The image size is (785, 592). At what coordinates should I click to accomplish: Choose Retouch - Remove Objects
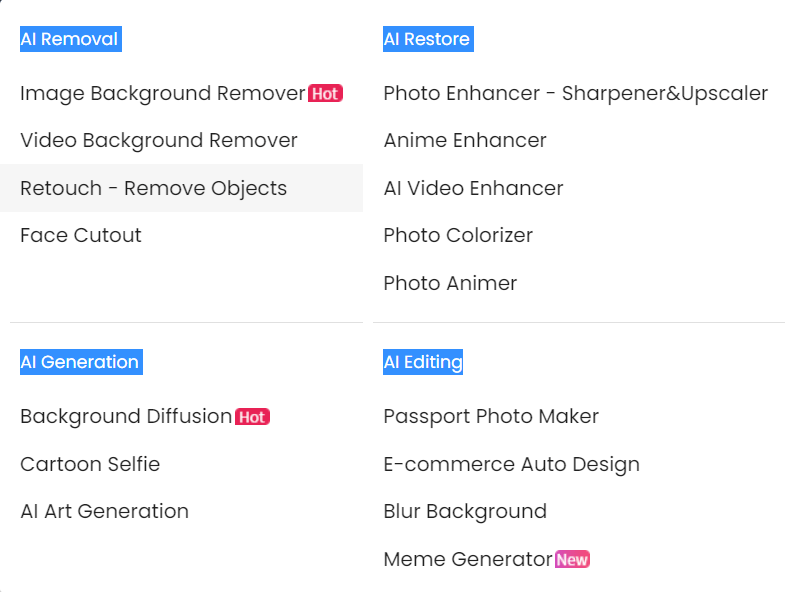(x=153, y=188)
